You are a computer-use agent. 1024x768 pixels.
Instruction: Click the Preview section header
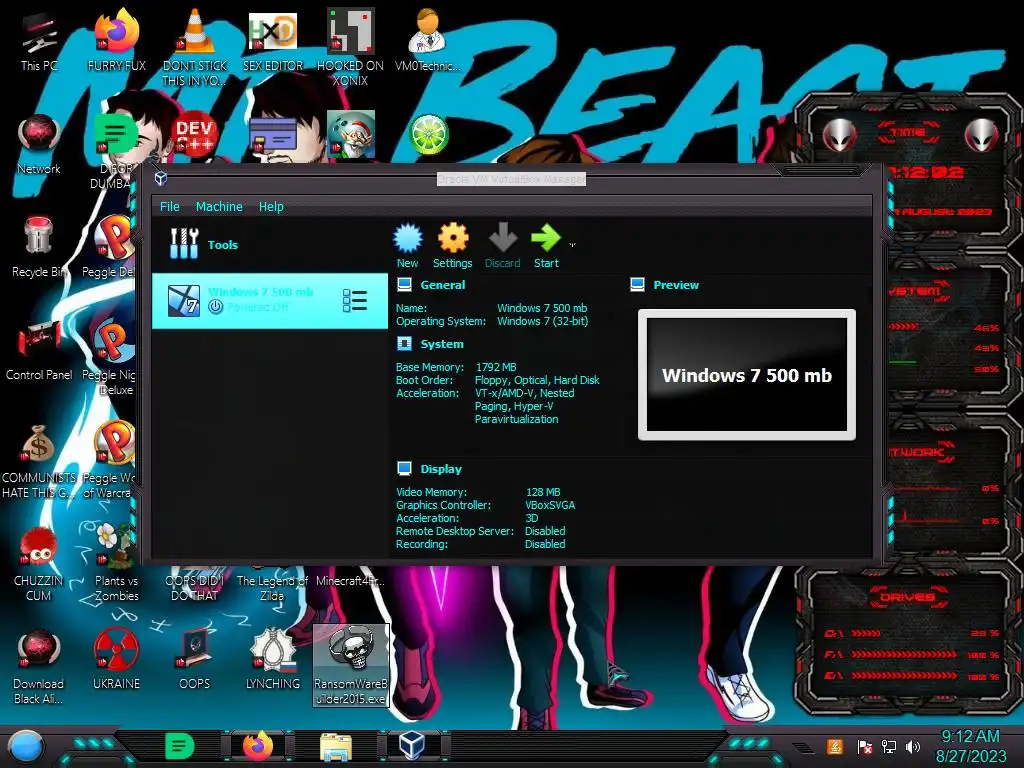coord(676,285)
